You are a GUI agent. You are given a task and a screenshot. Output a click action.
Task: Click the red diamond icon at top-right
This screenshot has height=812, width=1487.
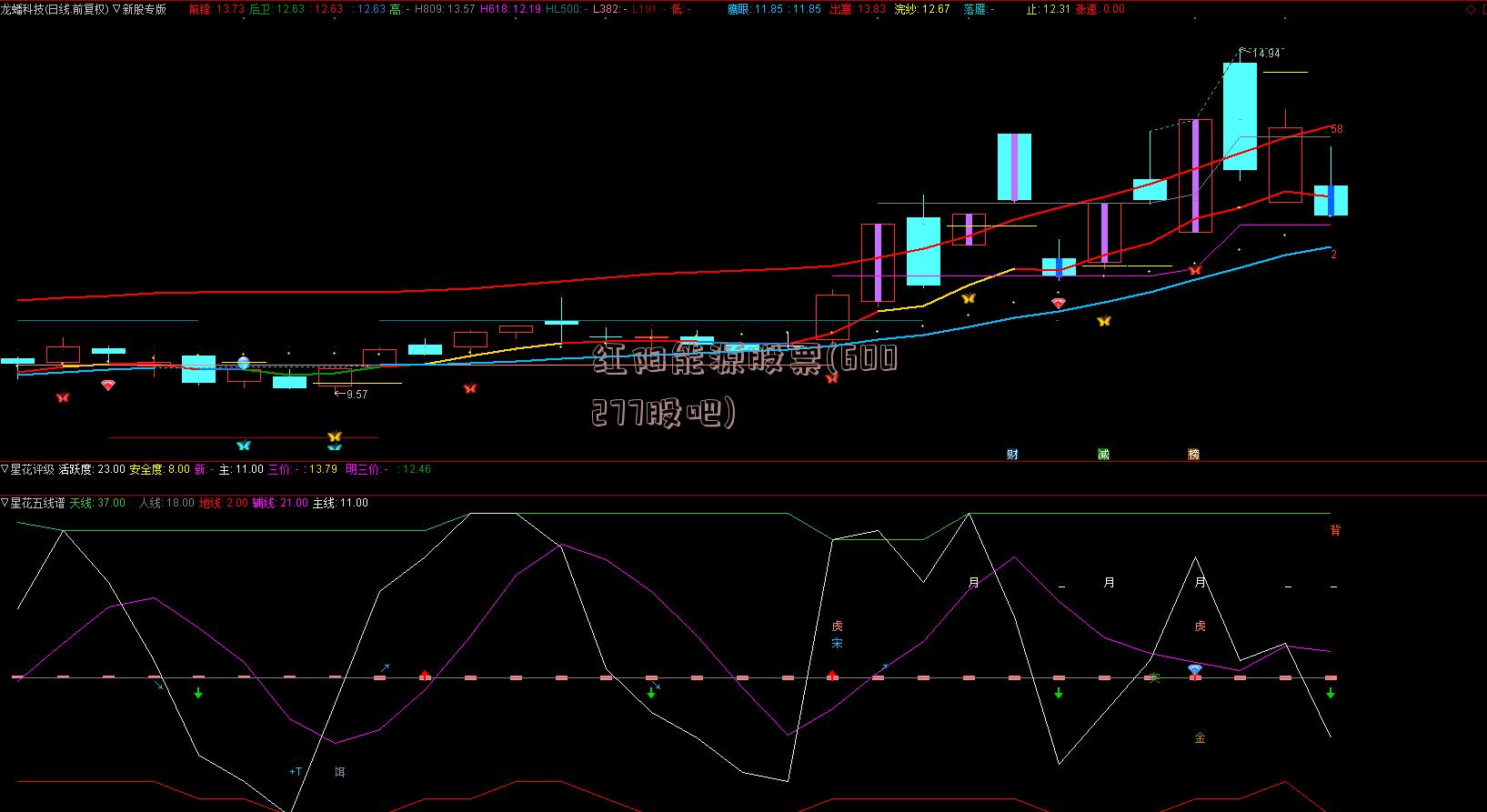[1471, 9]
